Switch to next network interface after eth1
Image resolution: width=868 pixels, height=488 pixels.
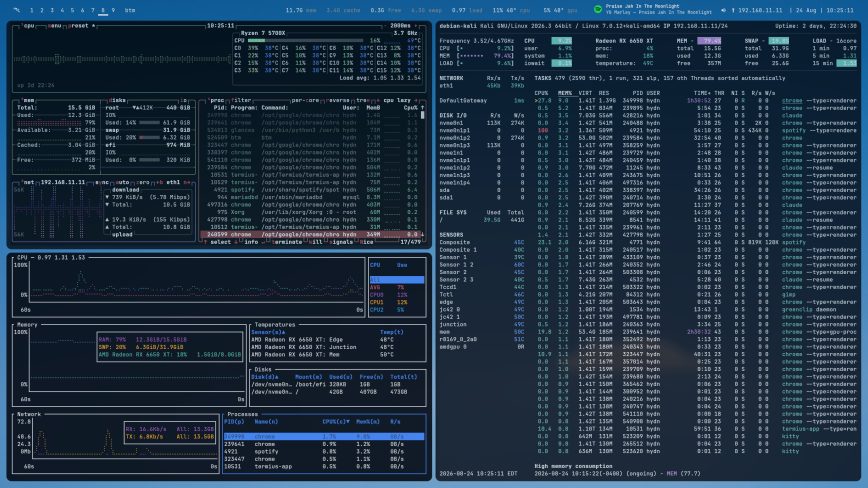187,182
